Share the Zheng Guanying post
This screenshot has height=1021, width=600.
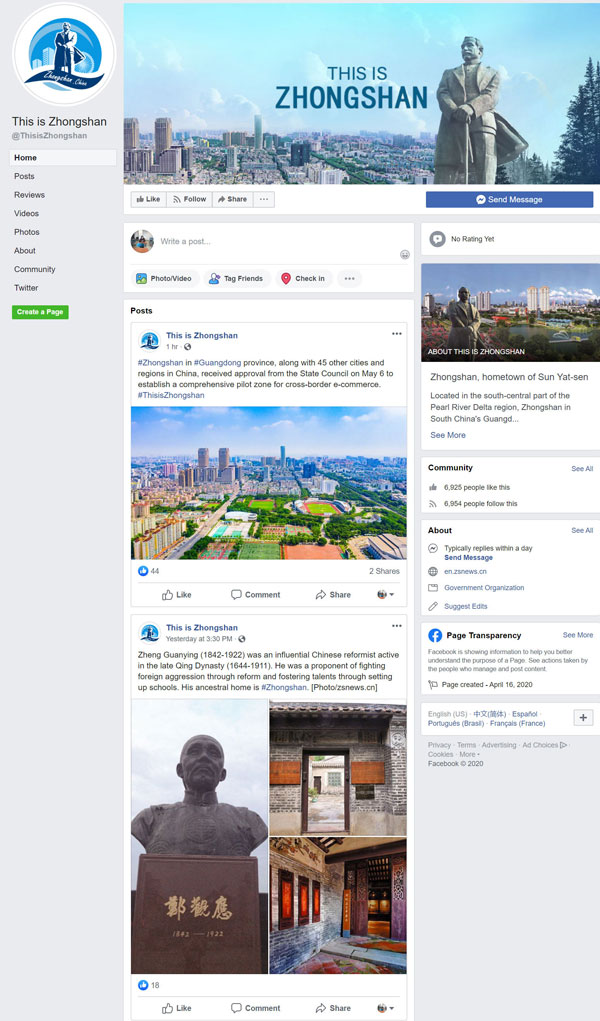click(x=333, y=1008)
